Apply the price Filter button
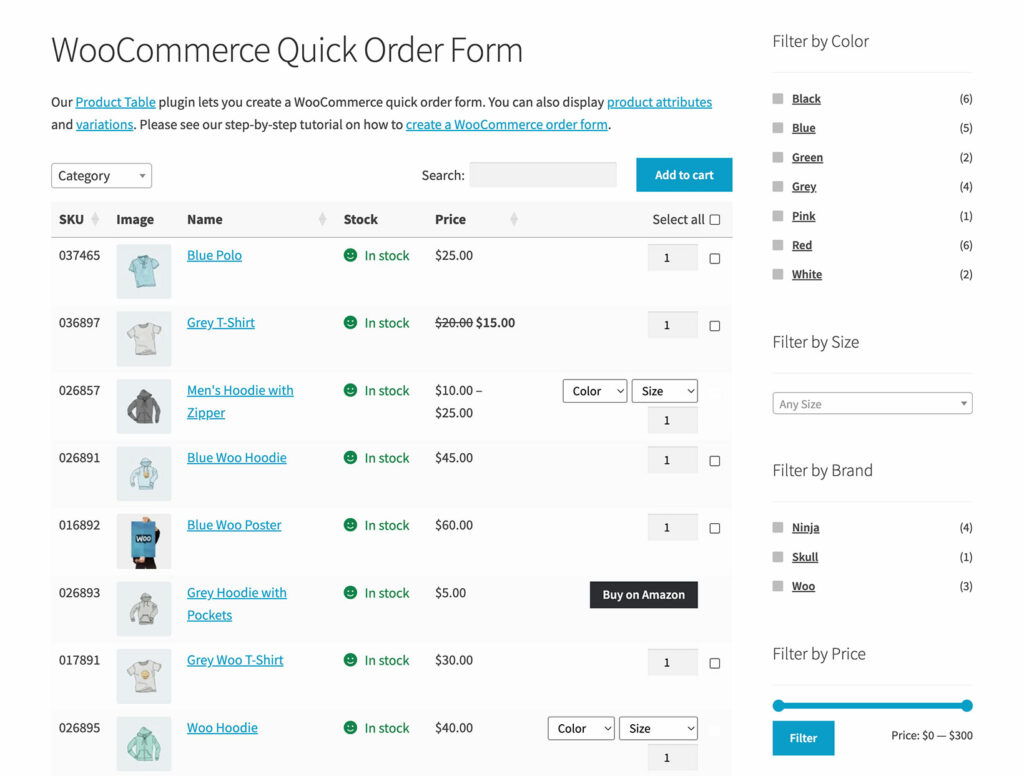The width and height of the screenshot is (1024, 776). coord(803,738)
